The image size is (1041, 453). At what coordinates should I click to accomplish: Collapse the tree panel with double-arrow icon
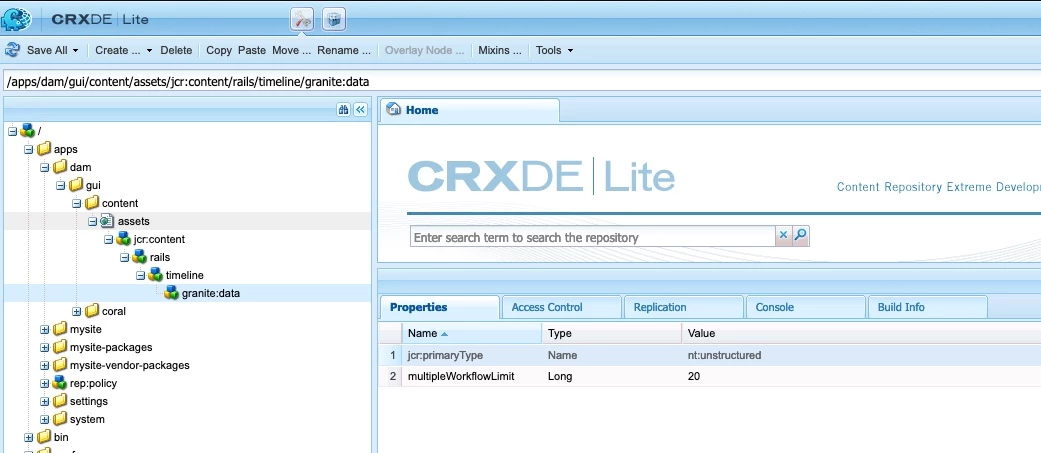tap(360, 110)
